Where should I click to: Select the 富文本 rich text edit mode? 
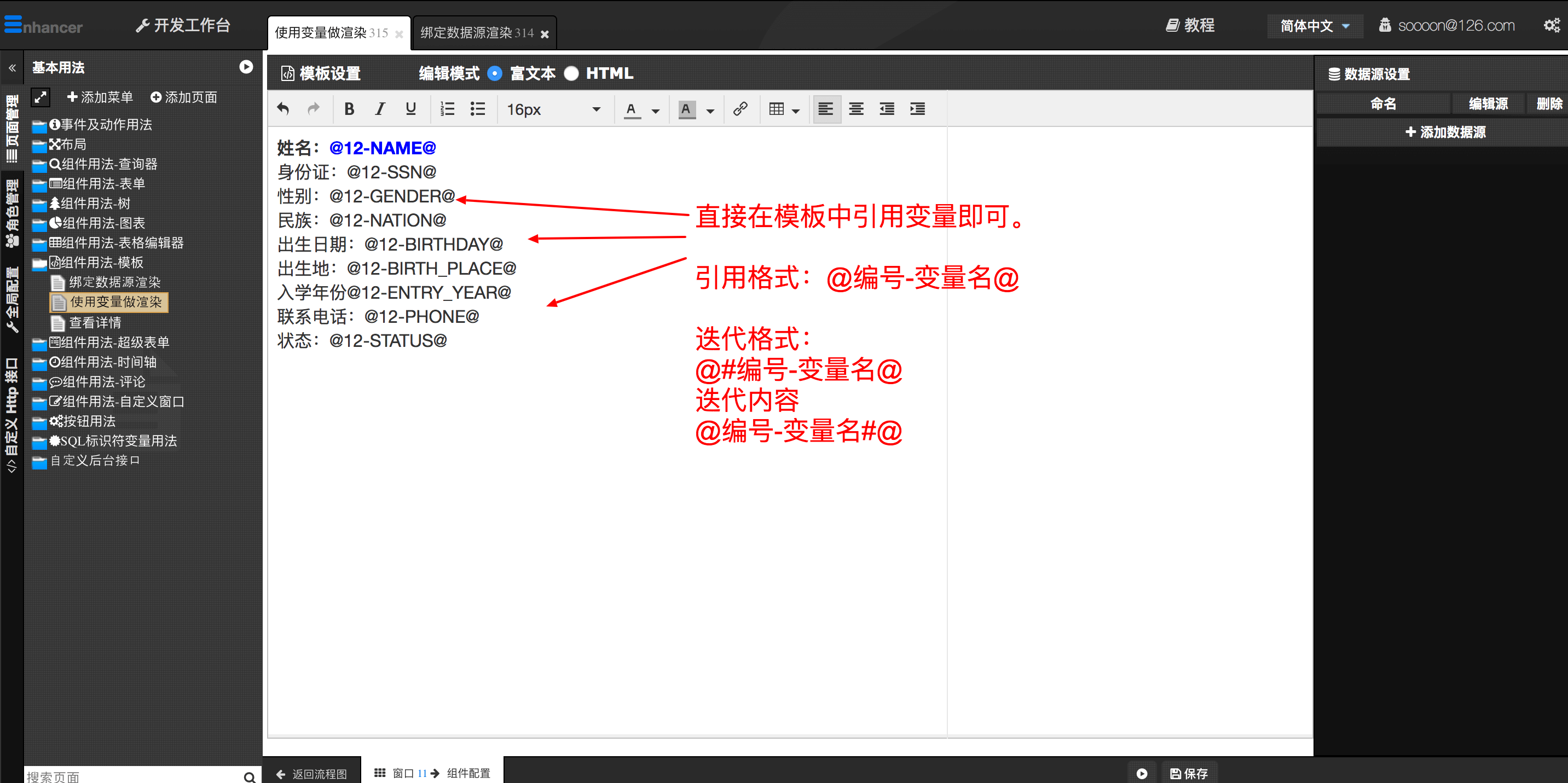pyautogui.click(x=495, y=74)
